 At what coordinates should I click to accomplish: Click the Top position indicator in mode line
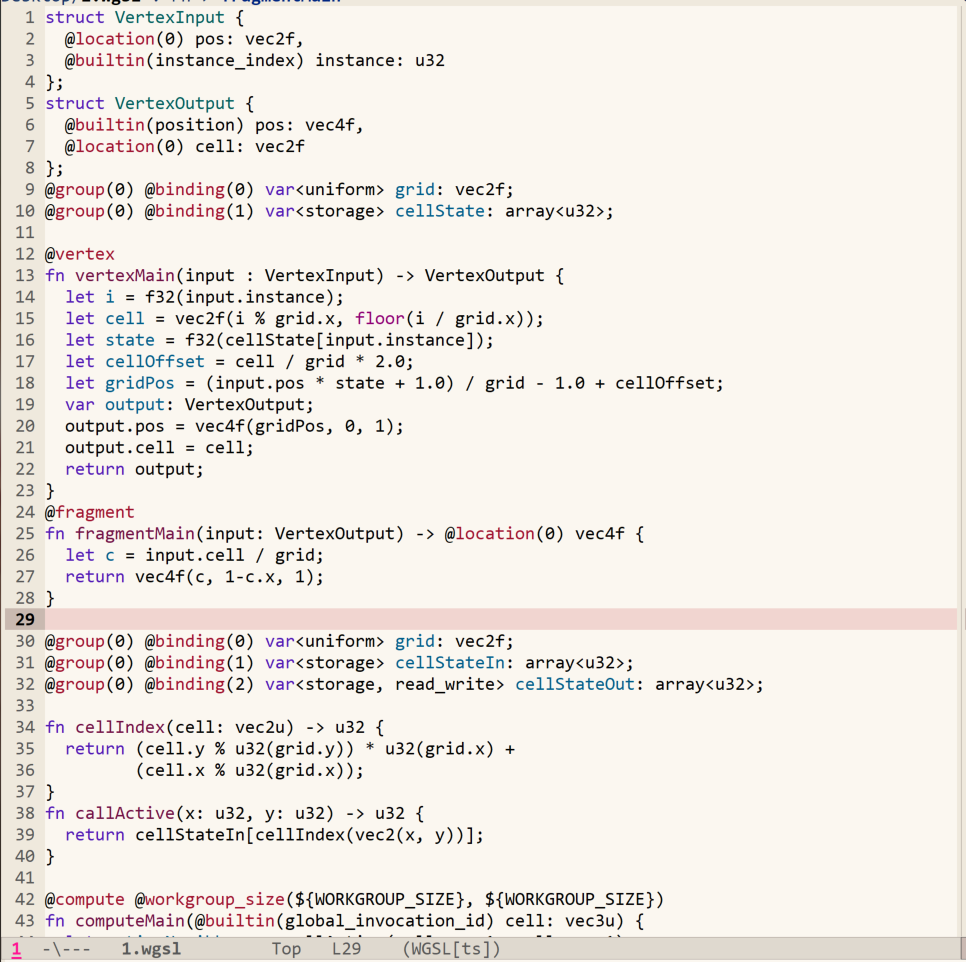click(x=286, y=949)
